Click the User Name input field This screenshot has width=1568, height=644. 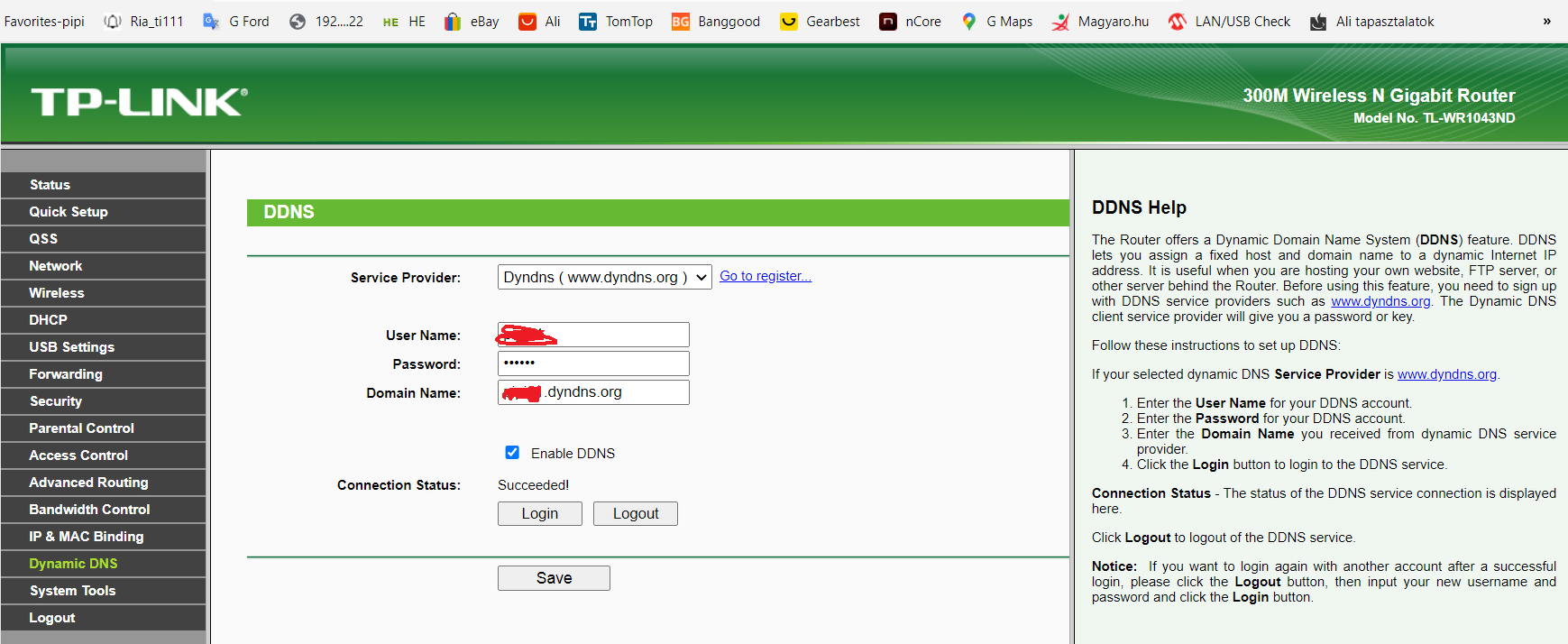593,335
